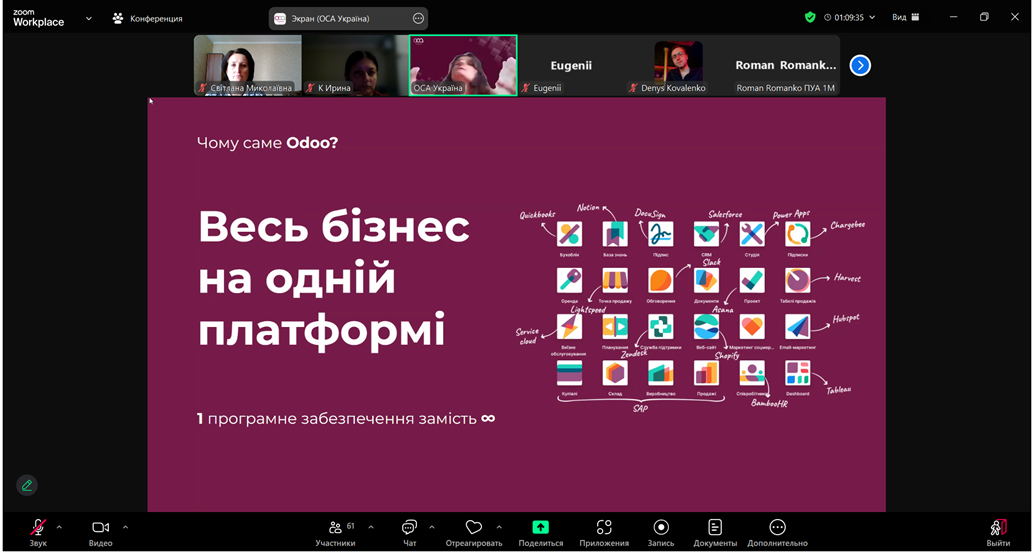Image resolution: width=1034 pixels, height=554 pixels.
Task: Click the Проект checkmark app icon
Action: click(x=752, y=280)
